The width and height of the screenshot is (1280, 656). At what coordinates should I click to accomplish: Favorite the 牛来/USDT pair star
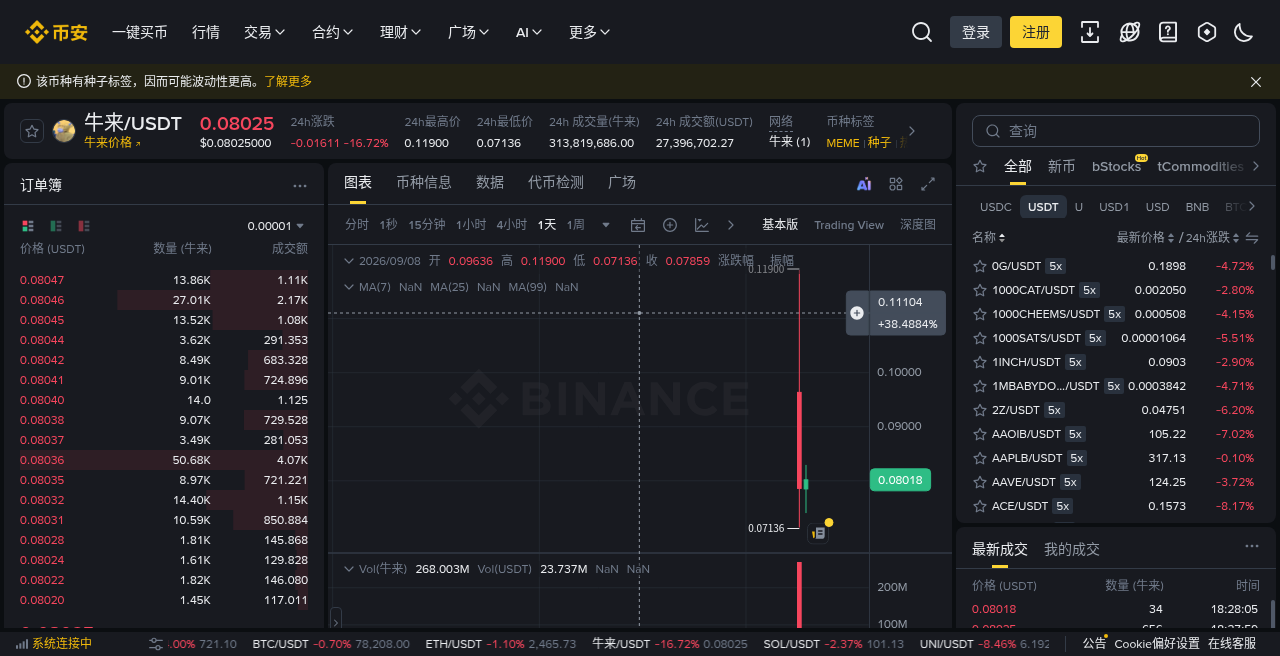point(32,131)
